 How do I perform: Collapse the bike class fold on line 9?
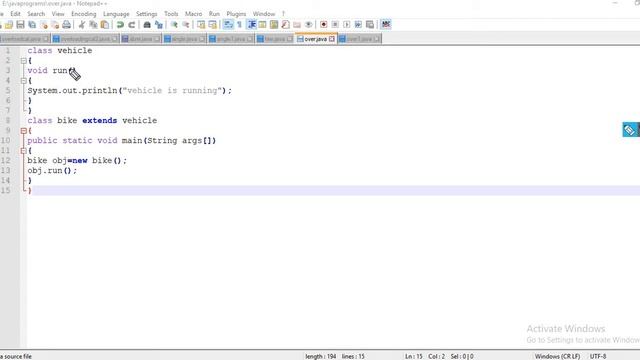pyautogui.click(x=24, y=131)
